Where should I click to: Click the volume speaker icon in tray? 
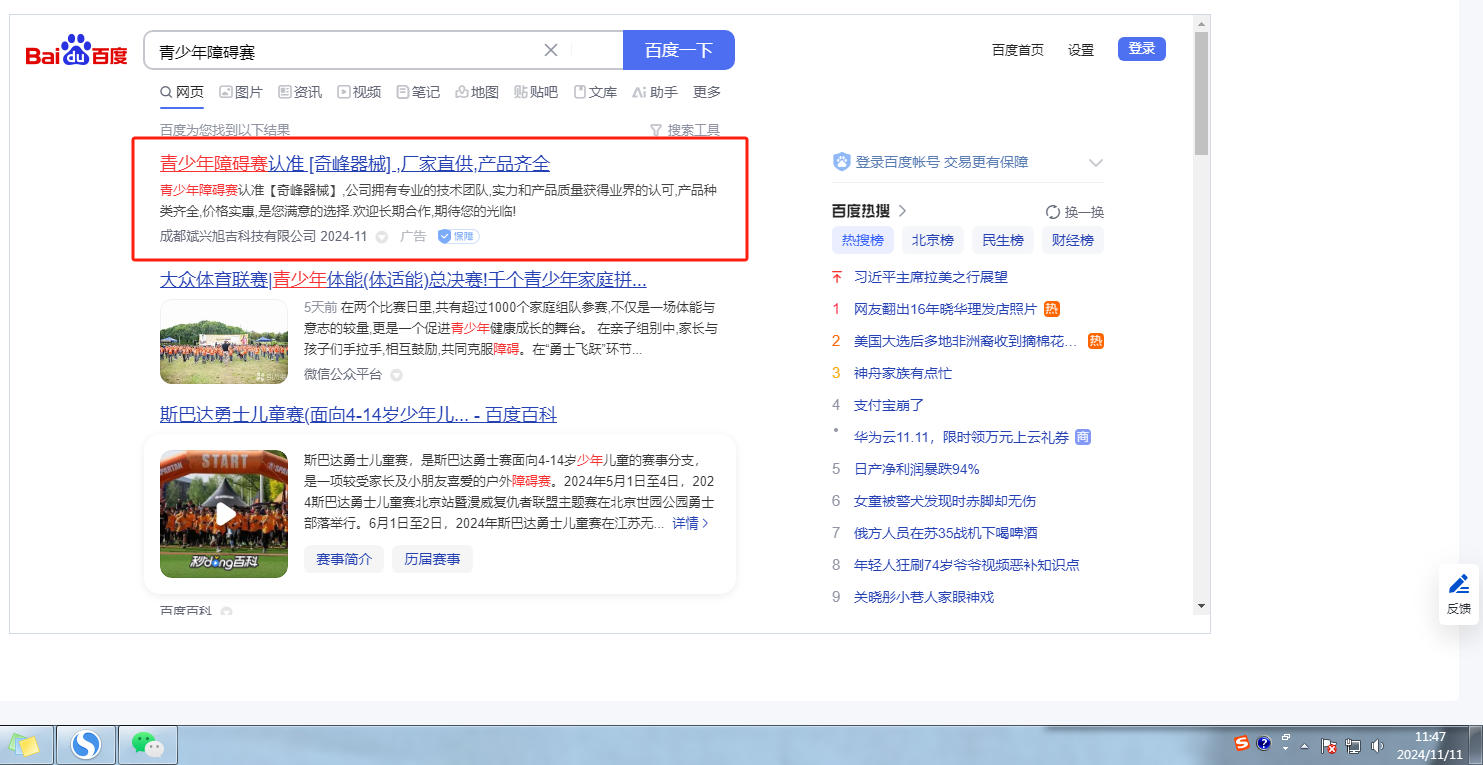point(1377,745)
